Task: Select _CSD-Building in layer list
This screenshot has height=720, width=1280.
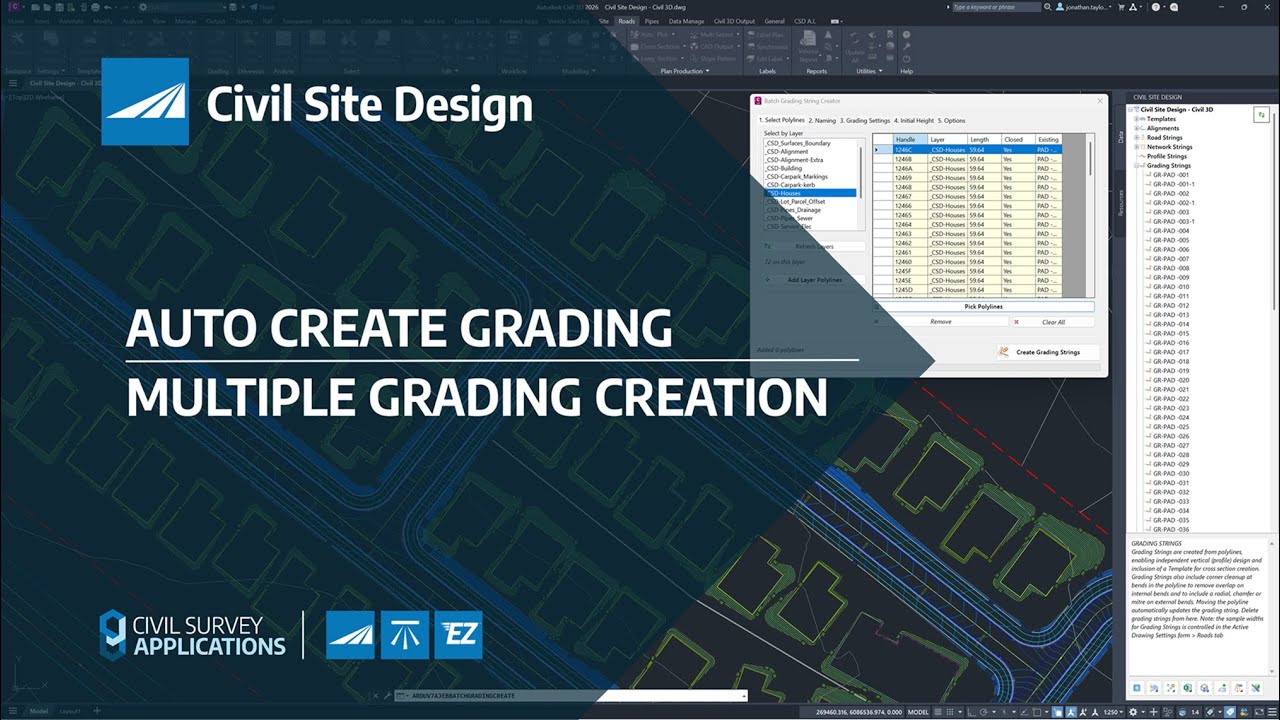Action: tap(783, 168)
